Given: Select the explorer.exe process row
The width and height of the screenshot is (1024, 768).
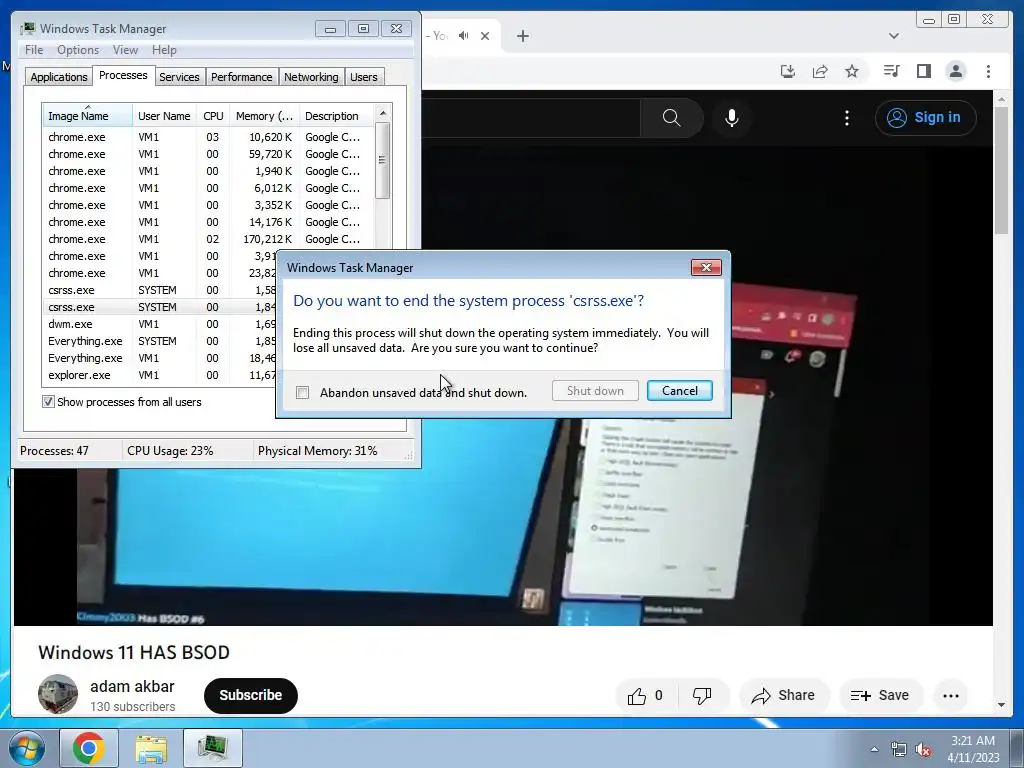Looking at the screenshot, I should (x=160, y=375).
